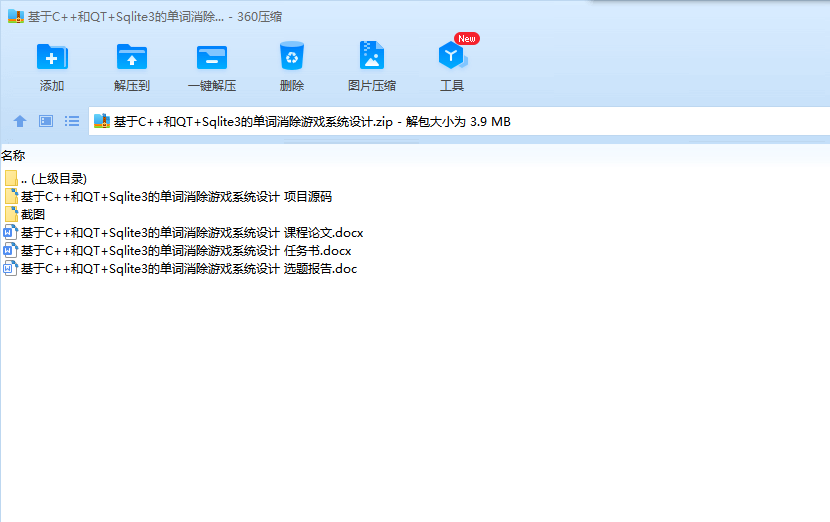Sort by the 名称 column header
This screenshot has height=522, width=830.
(13, 156)
